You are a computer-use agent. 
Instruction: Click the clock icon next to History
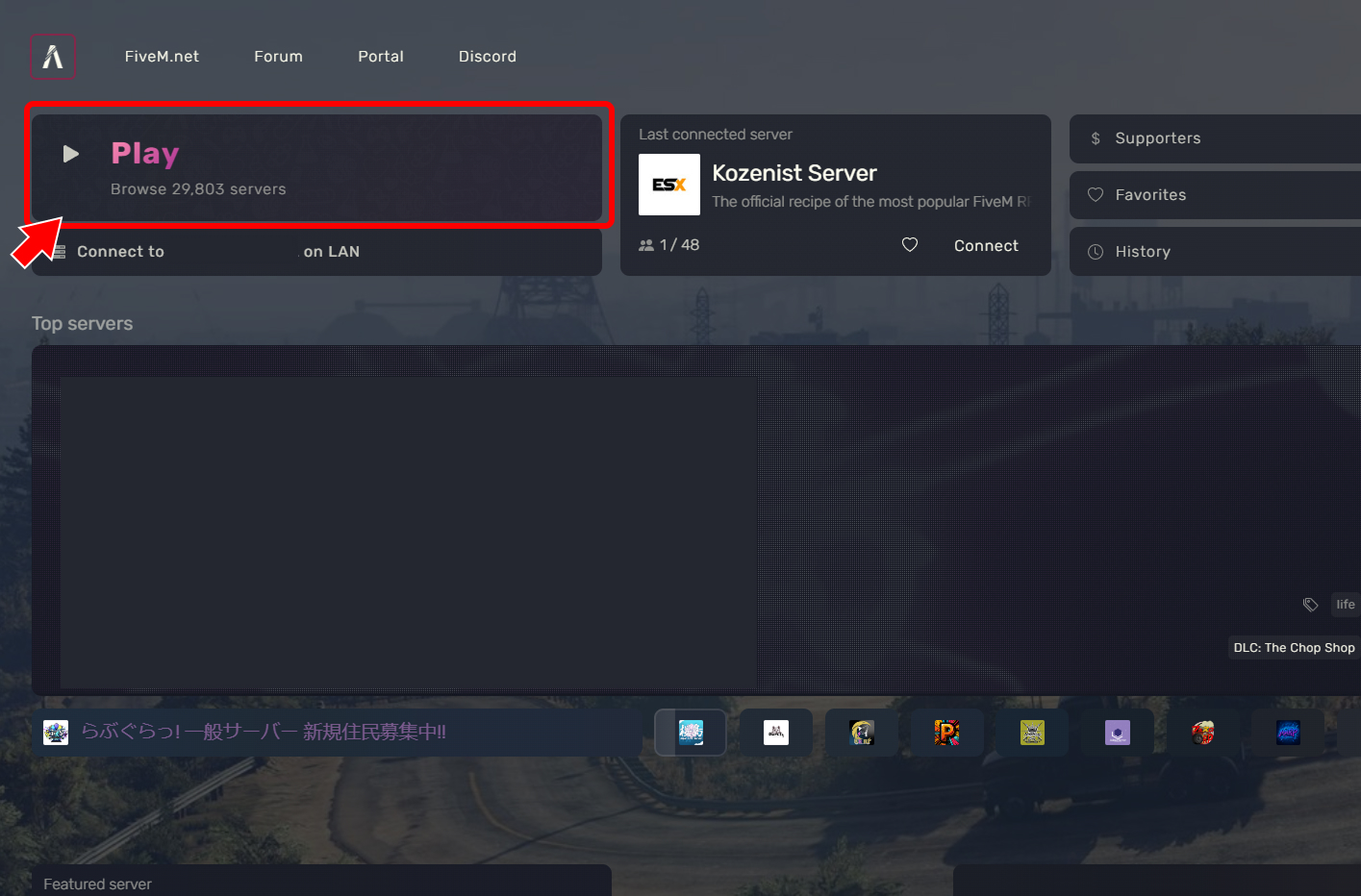tap(1096, 251)
